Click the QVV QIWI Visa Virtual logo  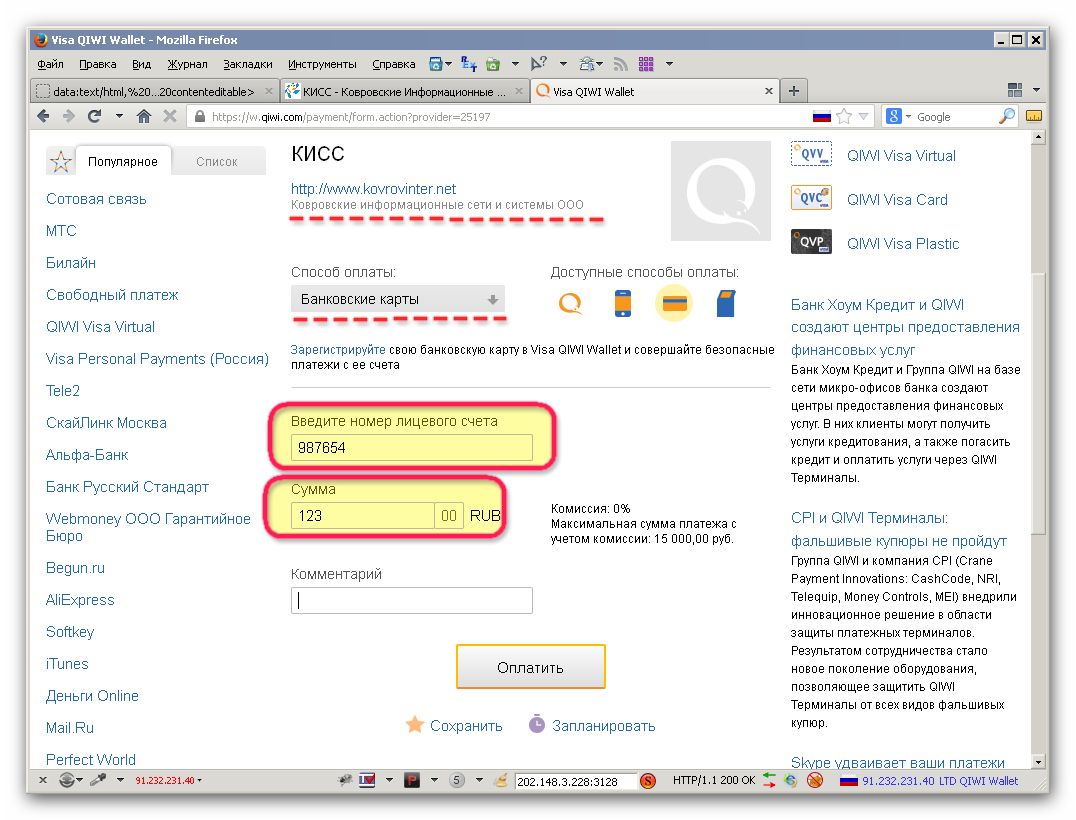pyautogui.click(x=811, y=154)
